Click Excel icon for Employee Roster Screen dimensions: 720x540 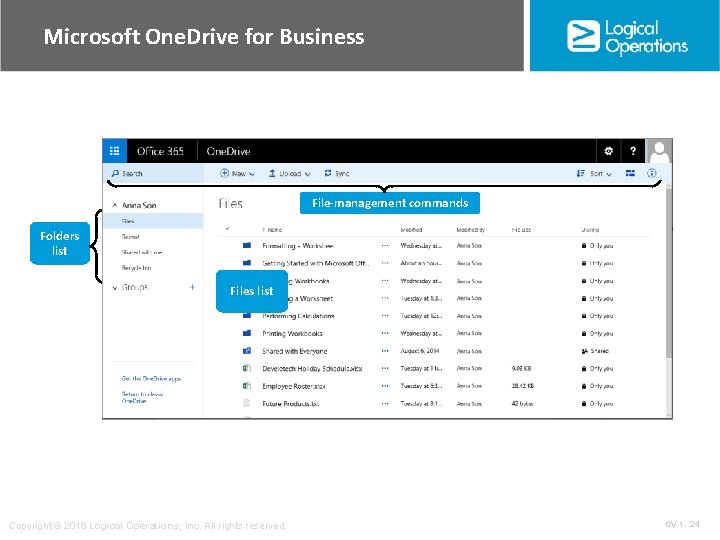pyautogui.click(x=247, y=386)
